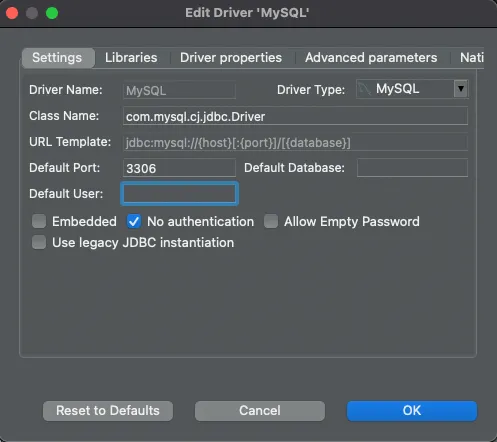
Task: Click Reset to Defaults button
Action: 108,411
